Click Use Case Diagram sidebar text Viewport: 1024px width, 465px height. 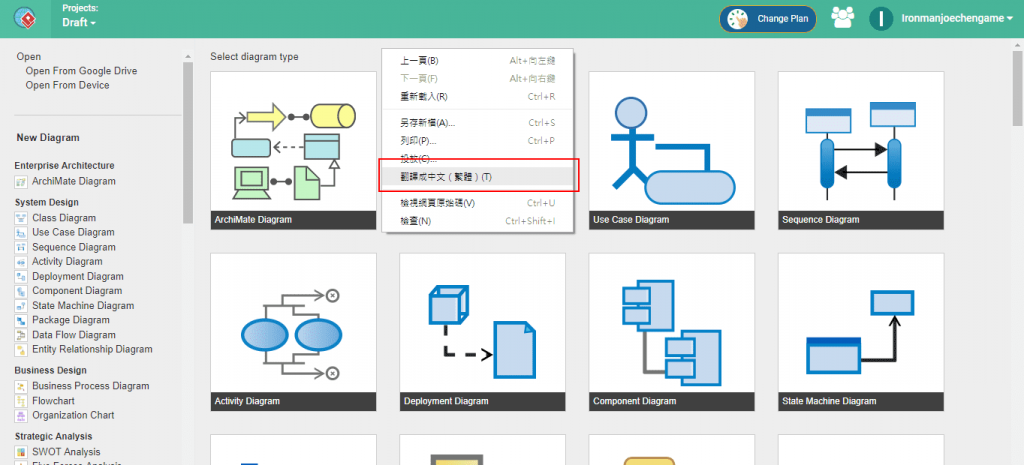coord(73,232)
